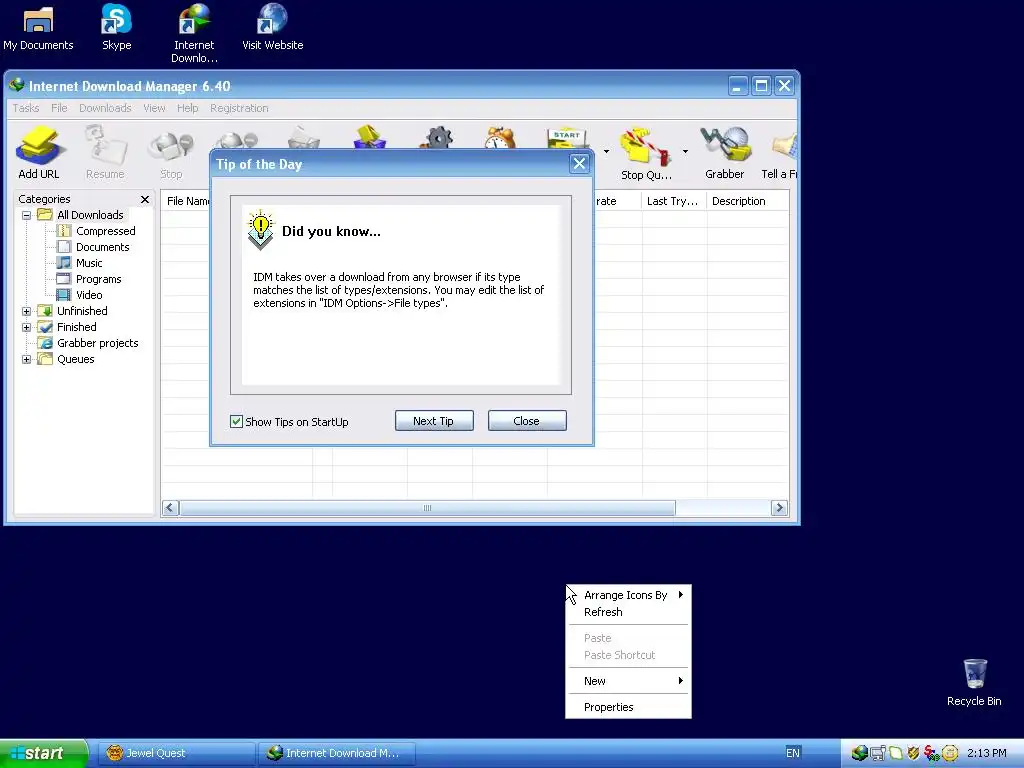Open the Tasks menu
The height and width of the screenshot is (768, 1024).
point(26,108)
